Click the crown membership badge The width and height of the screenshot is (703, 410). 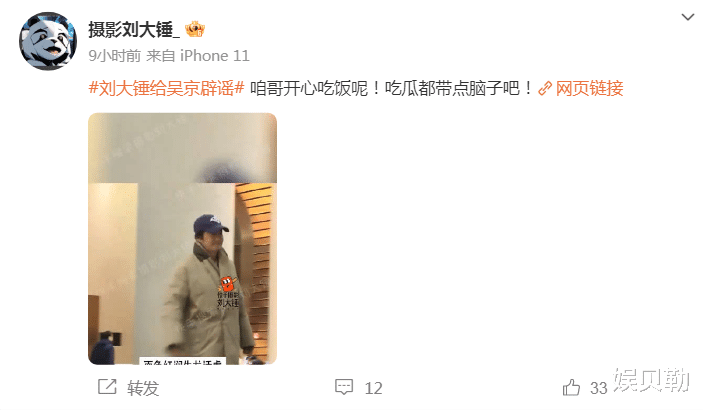[195, 29]
